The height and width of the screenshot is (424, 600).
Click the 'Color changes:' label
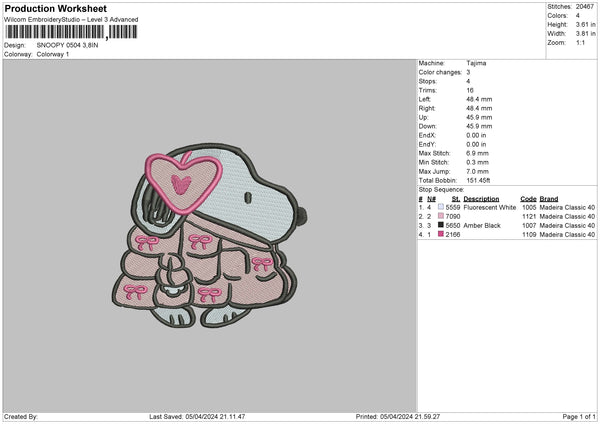440,72
